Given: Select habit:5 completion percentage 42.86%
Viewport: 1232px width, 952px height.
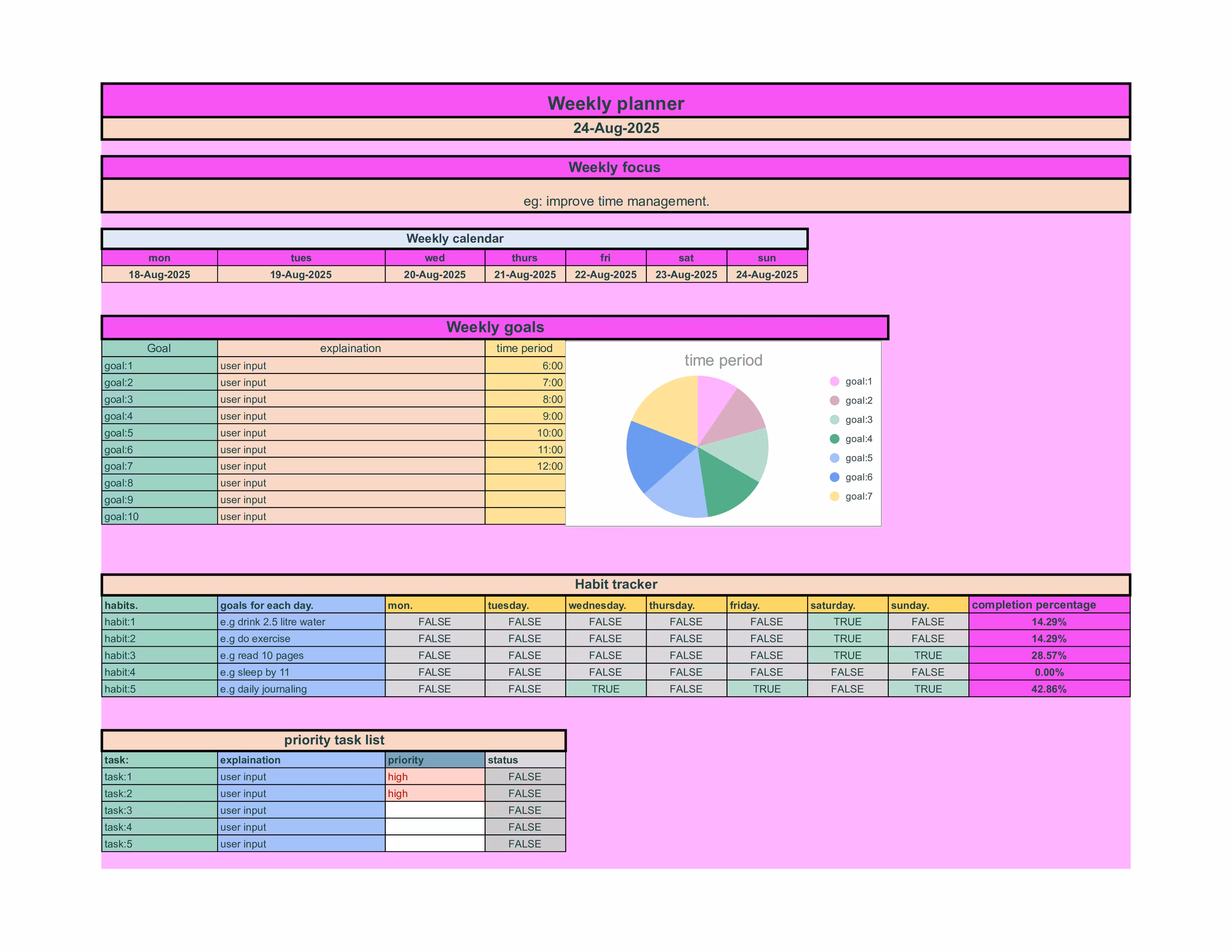Looking at the screenshot, I should (x=1049, y=689).
